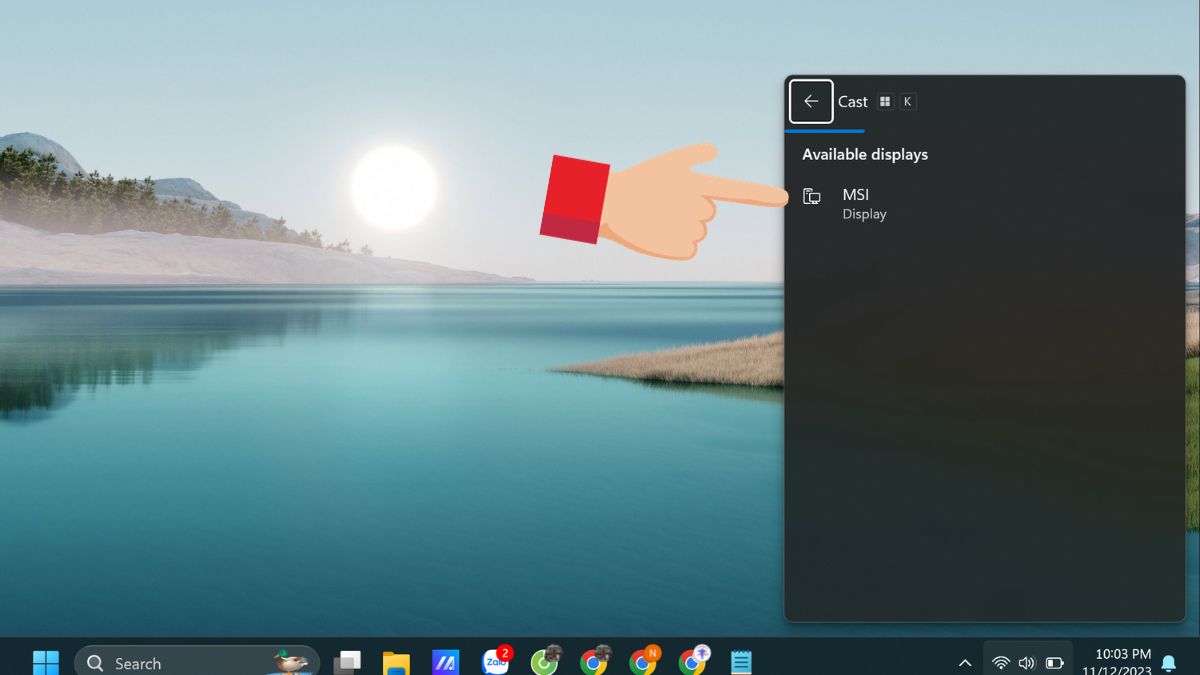Click the Cast panel title
The width and height of the screenshot is (1200, 675).
tap(853, 101)
